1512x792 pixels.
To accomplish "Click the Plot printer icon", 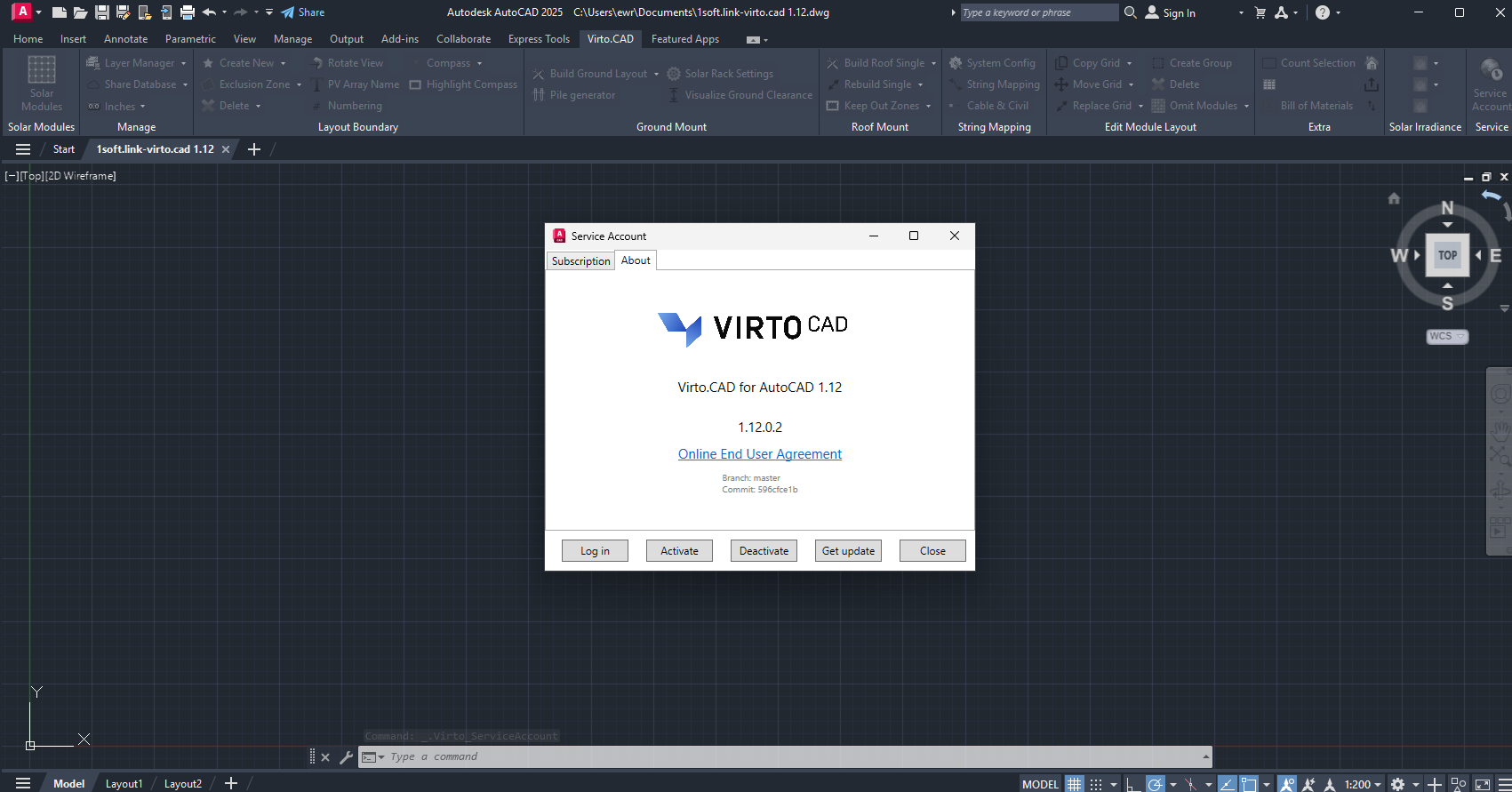I will [x=187, y=12].
